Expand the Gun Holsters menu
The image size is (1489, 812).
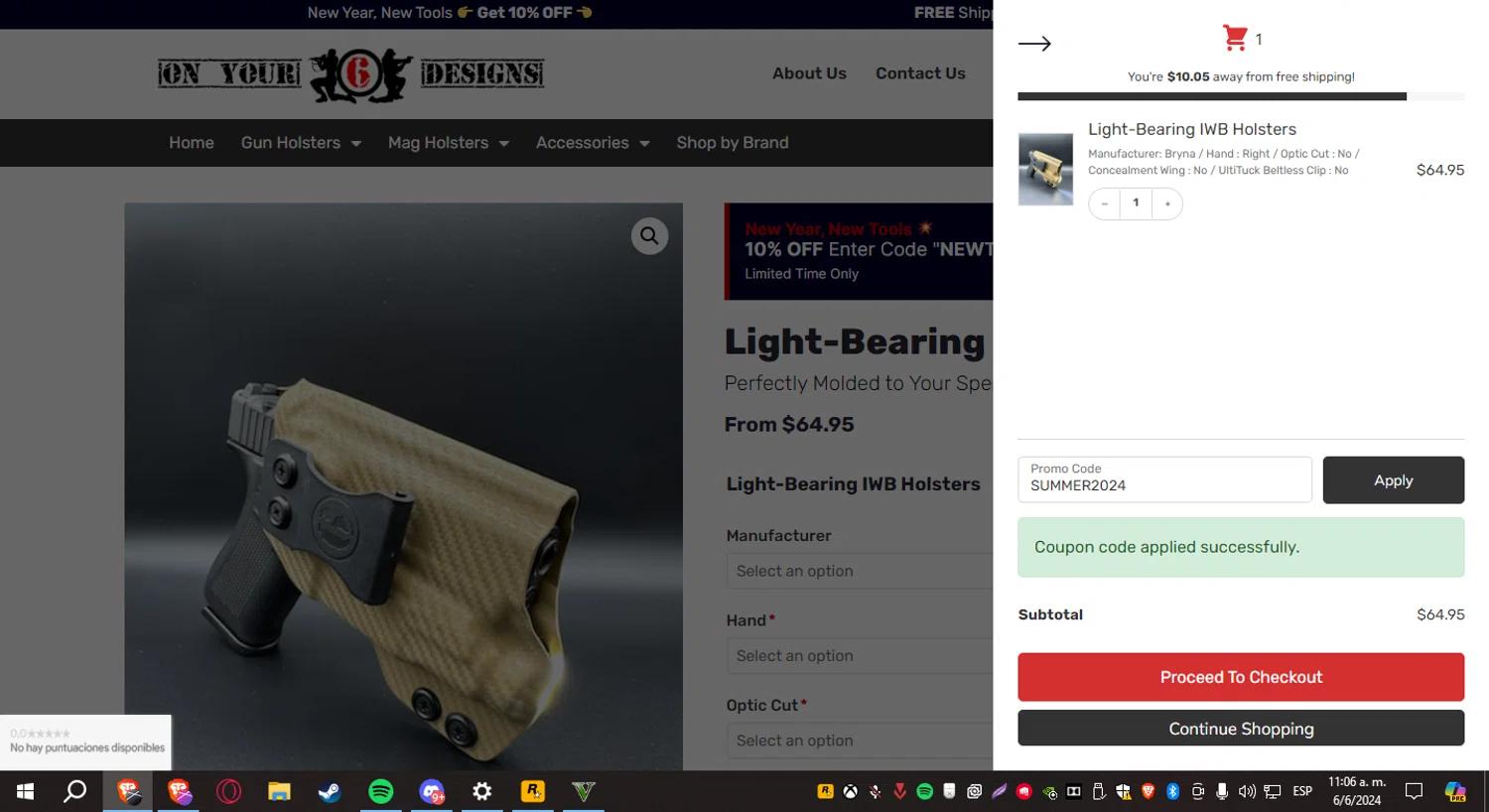click(x=301, y=143)
